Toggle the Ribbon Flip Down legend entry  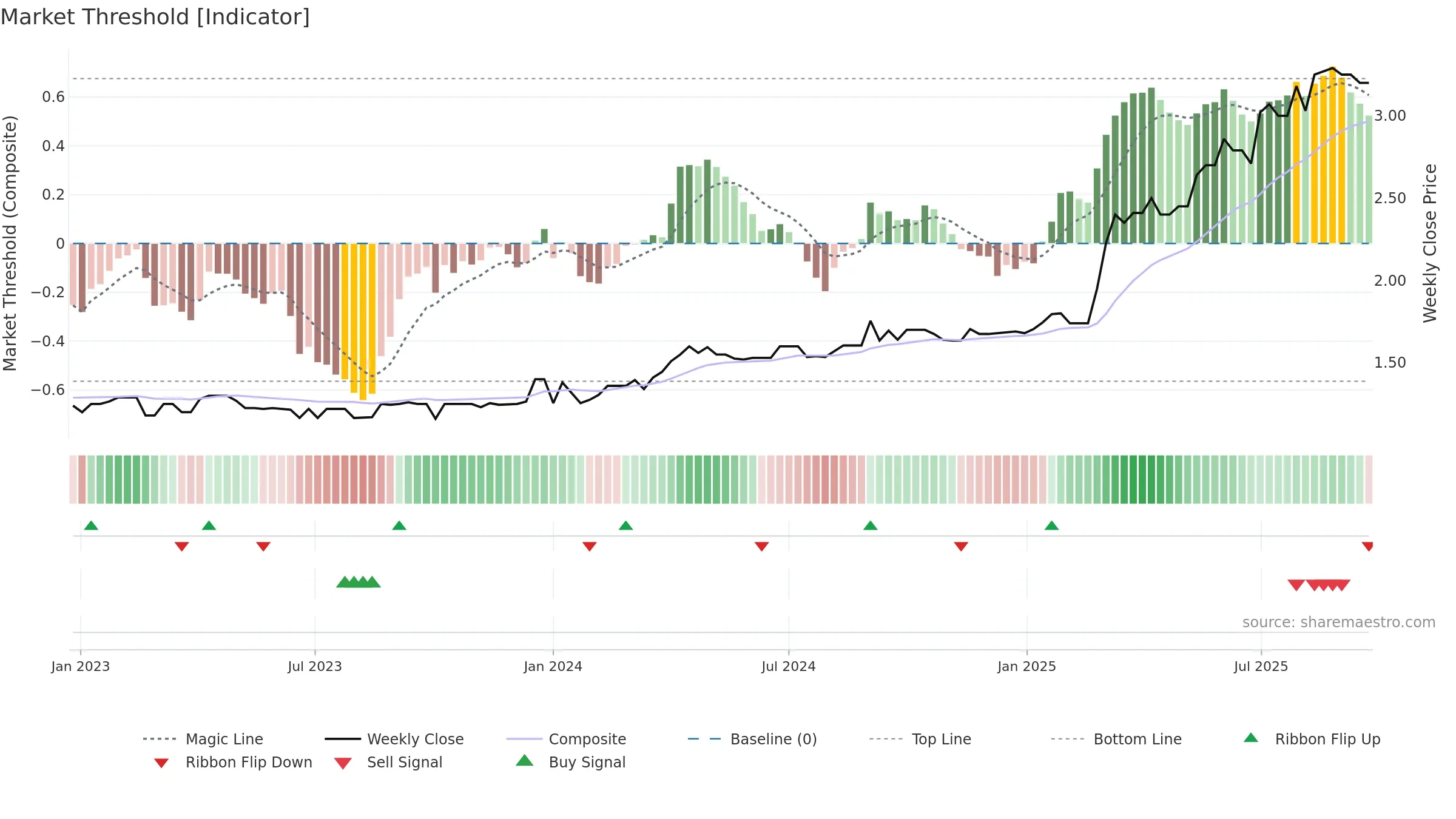(x=234, y=762)
